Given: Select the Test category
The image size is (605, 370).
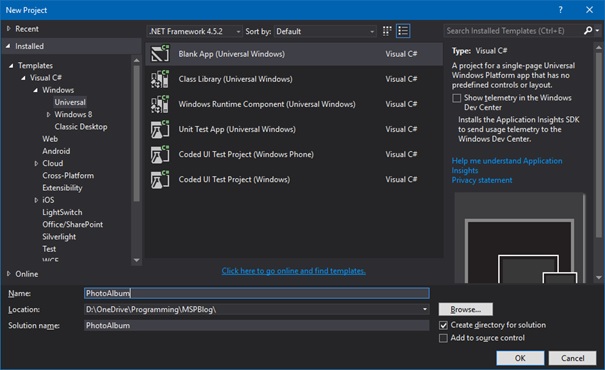Looking at the screenshot, I should (x=49, y=249).
